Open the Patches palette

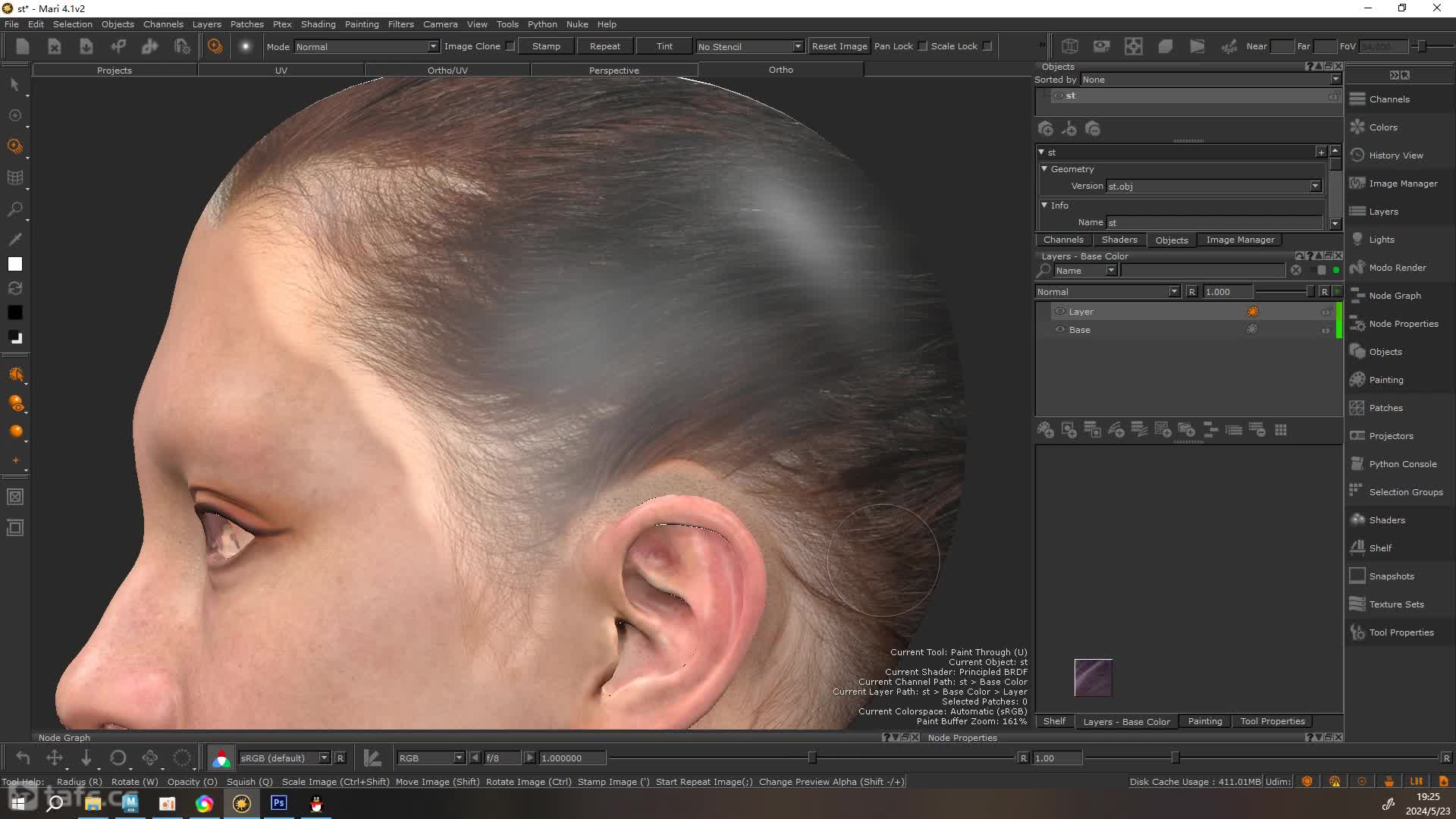1385,408
